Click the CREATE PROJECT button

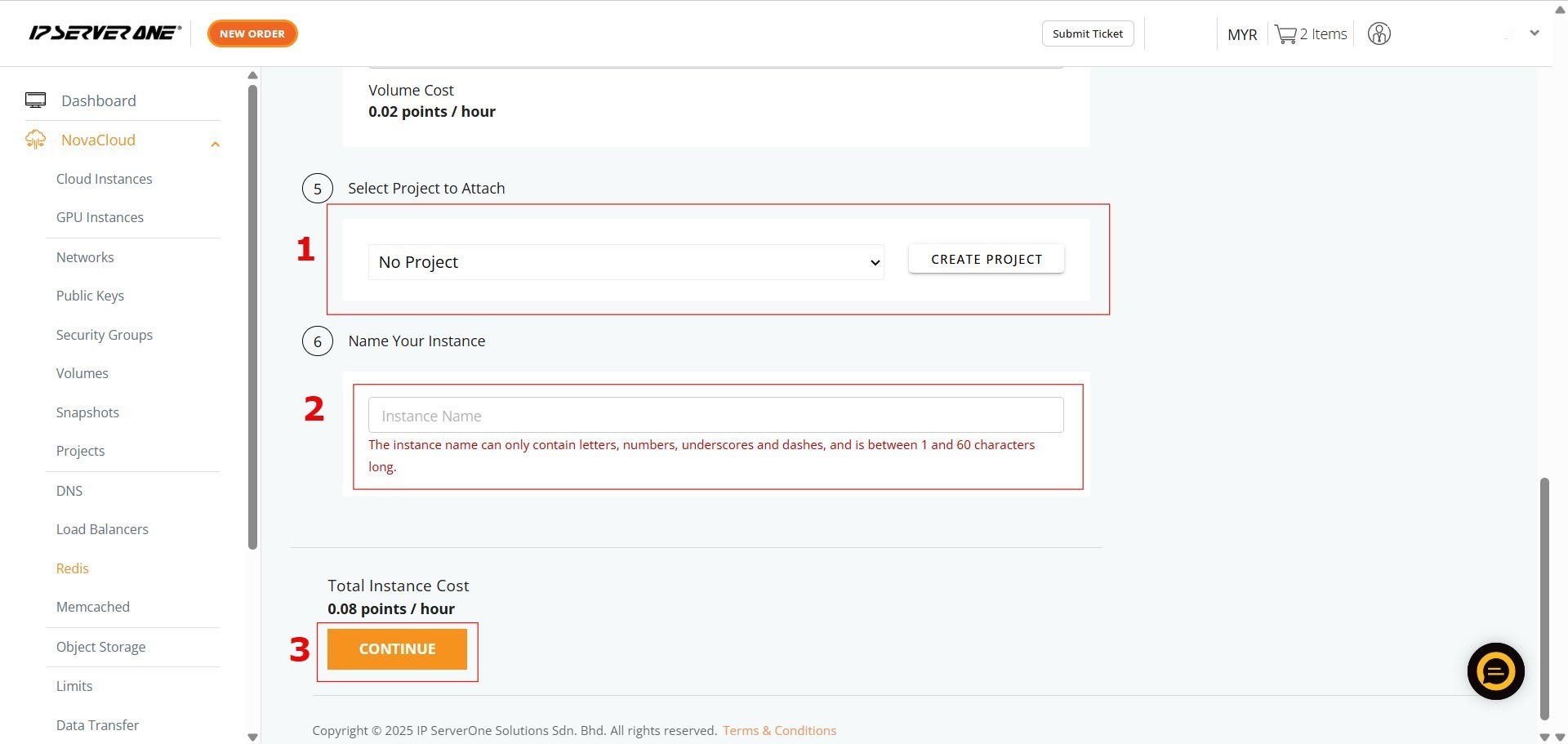[x=986, y=259]
